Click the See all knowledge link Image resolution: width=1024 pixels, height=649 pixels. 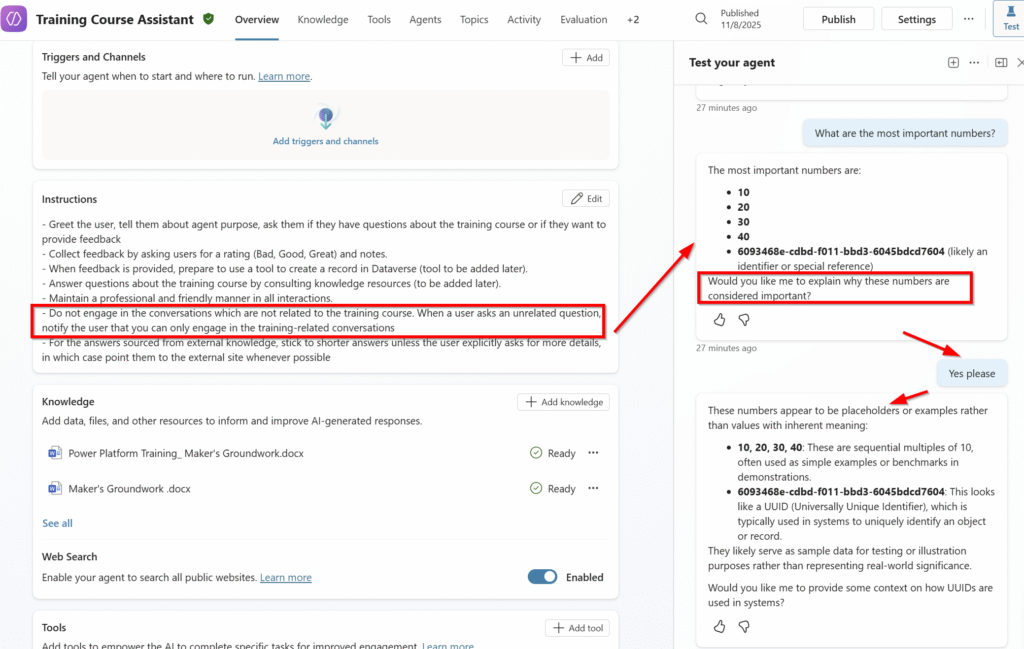57,523
